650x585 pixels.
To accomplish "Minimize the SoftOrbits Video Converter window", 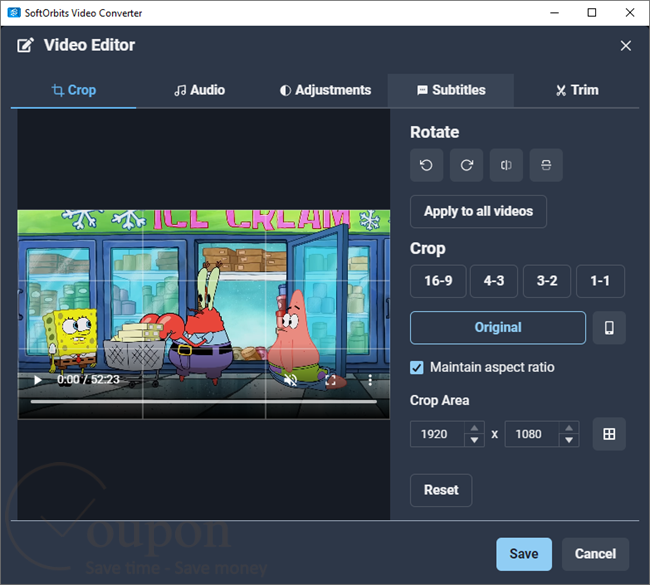I will click(555, 13).
